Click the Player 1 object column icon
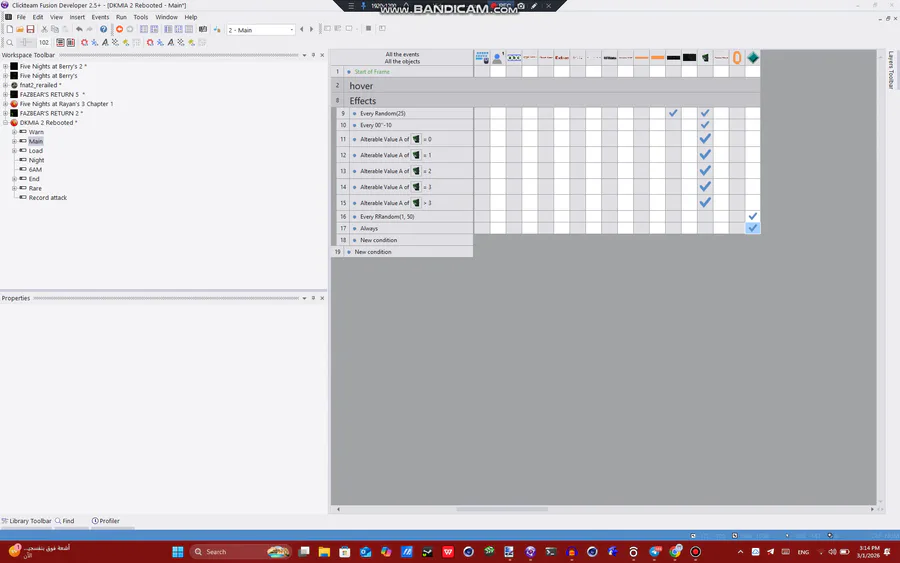Screen dimensions: 900x563 click(498, 57)
